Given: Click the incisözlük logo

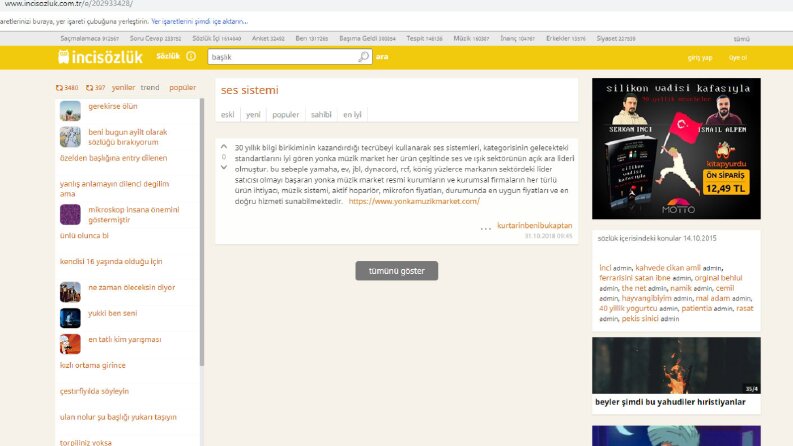Looking at the screenshot, I should pyautogui.click(x=100, y=57).
